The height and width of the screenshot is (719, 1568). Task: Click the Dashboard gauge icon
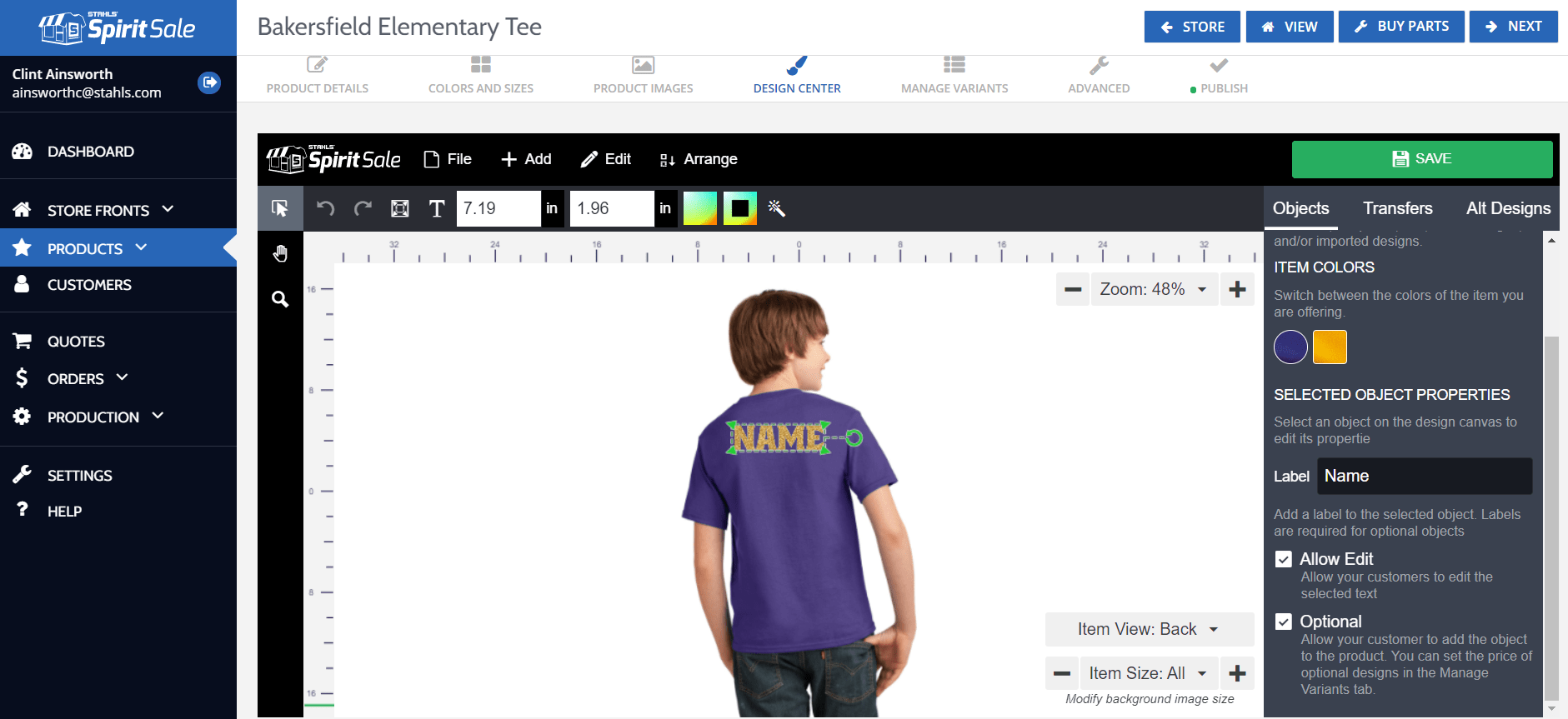[23, 152]
